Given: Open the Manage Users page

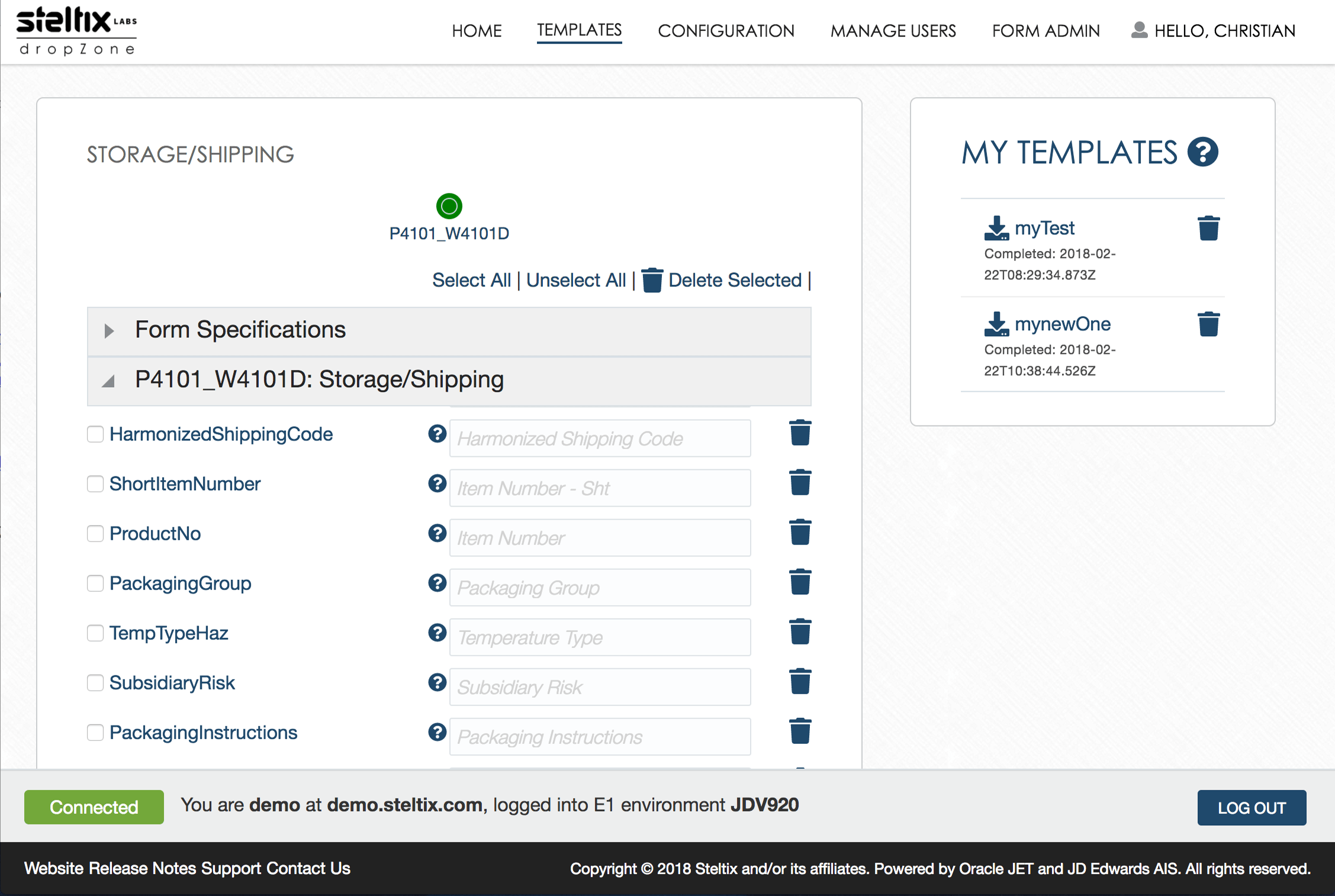Looking at the screenshot, I should [893, 31].
